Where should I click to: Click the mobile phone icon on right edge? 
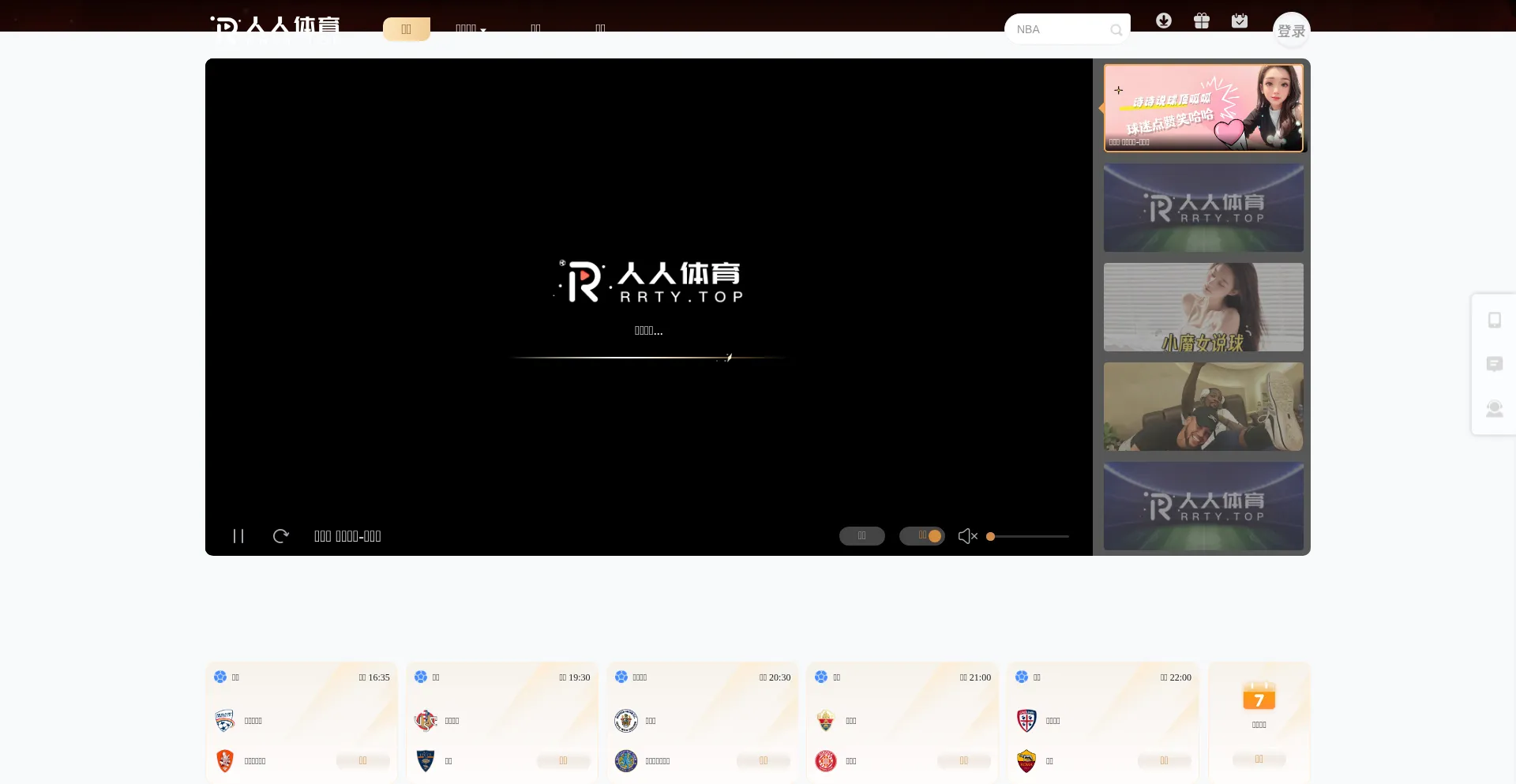[x=1495, y=320]
